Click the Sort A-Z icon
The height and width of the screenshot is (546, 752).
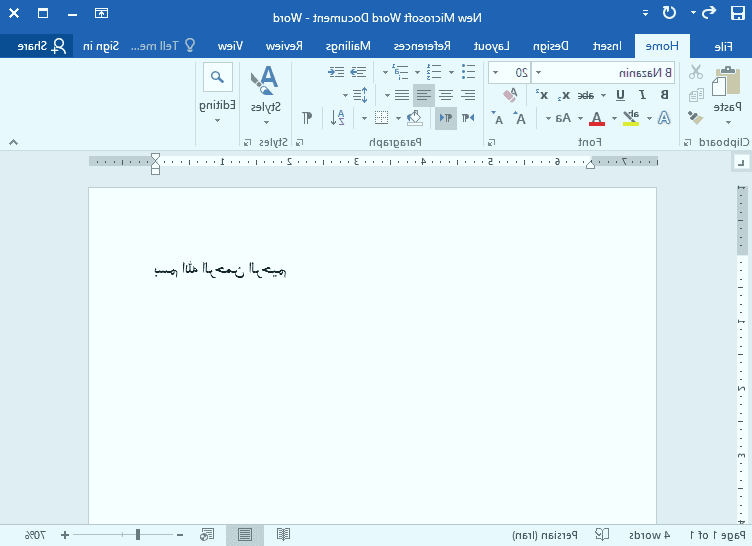pos(338,118)
